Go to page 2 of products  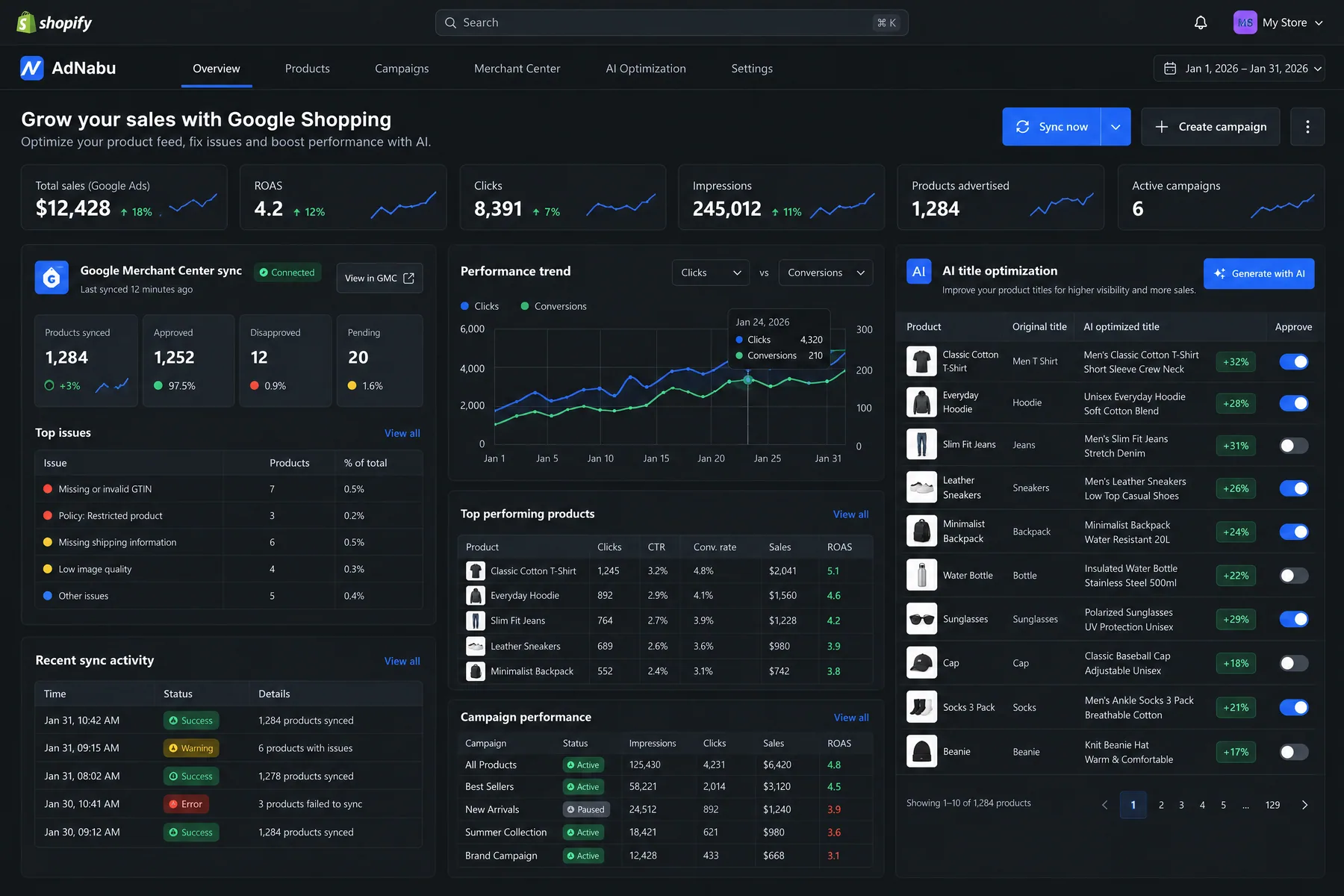(1161, 805)
